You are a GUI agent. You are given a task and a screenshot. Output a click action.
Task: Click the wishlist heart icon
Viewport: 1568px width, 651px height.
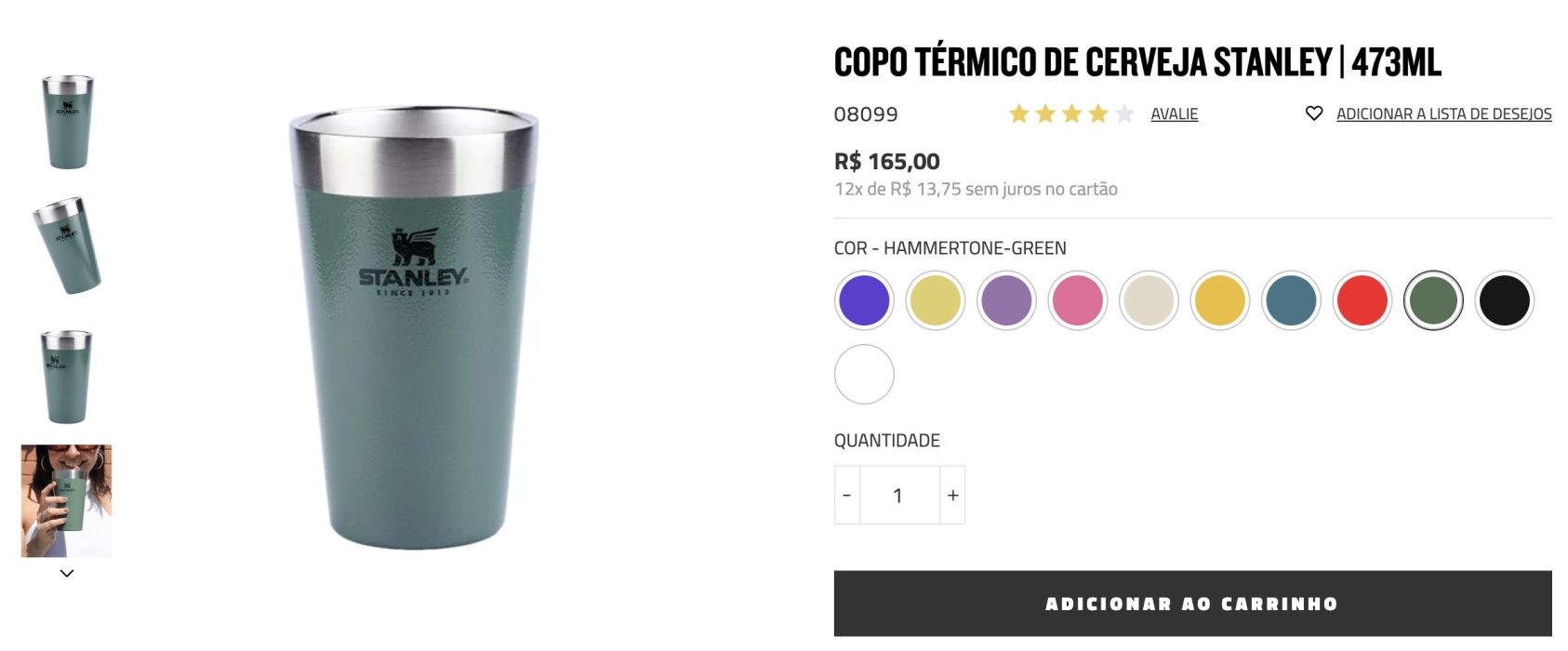1313,113
